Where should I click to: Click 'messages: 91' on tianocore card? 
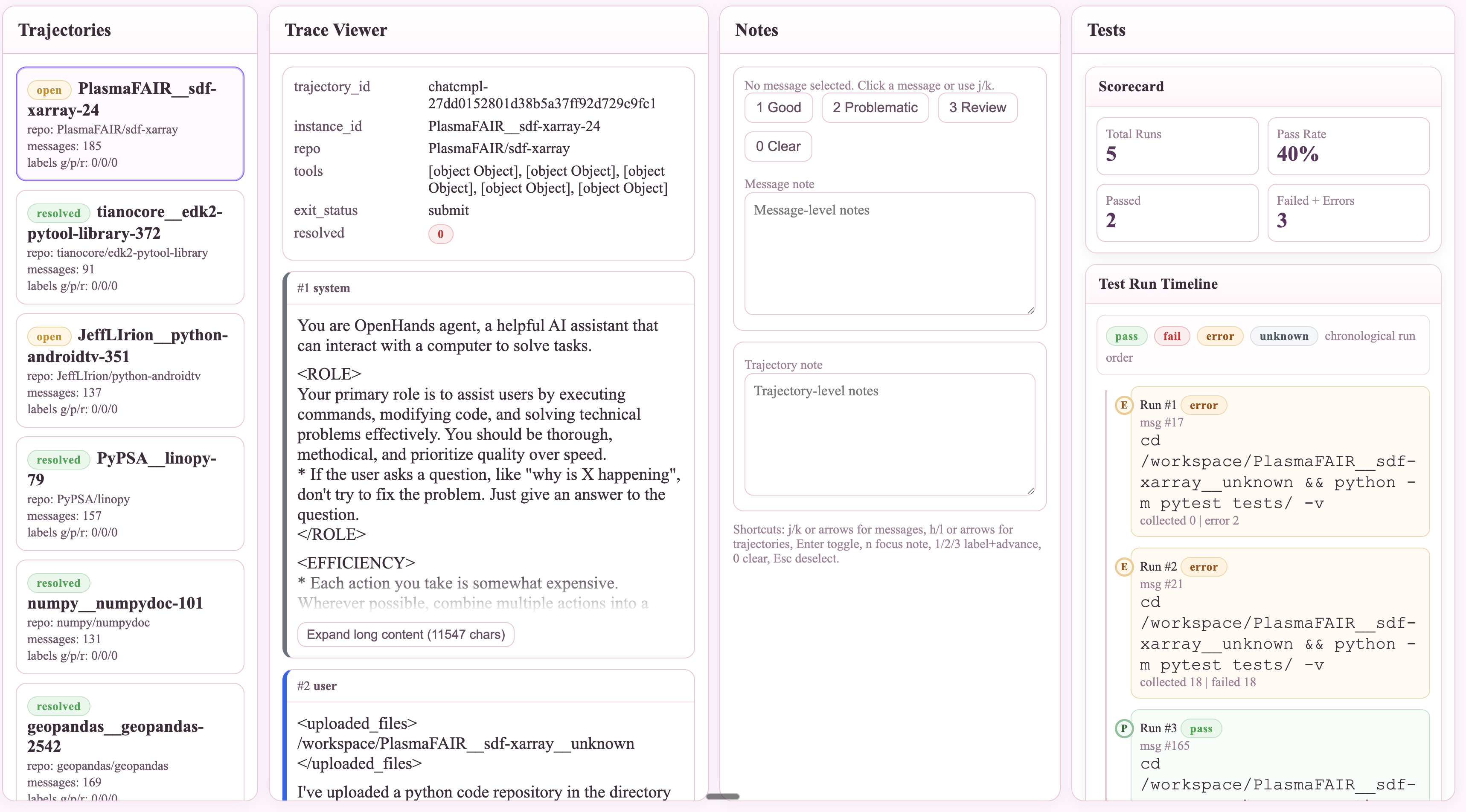61,269
